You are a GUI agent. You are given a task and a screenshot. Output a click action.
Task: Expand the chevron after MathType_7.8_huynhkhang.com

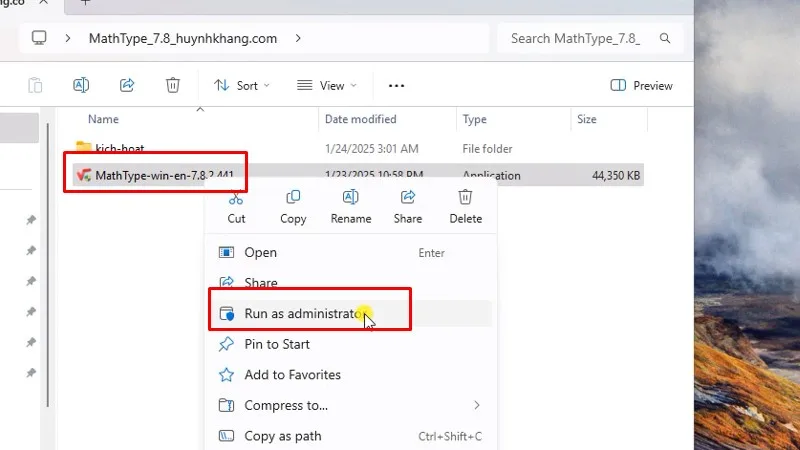click(298, 38)
